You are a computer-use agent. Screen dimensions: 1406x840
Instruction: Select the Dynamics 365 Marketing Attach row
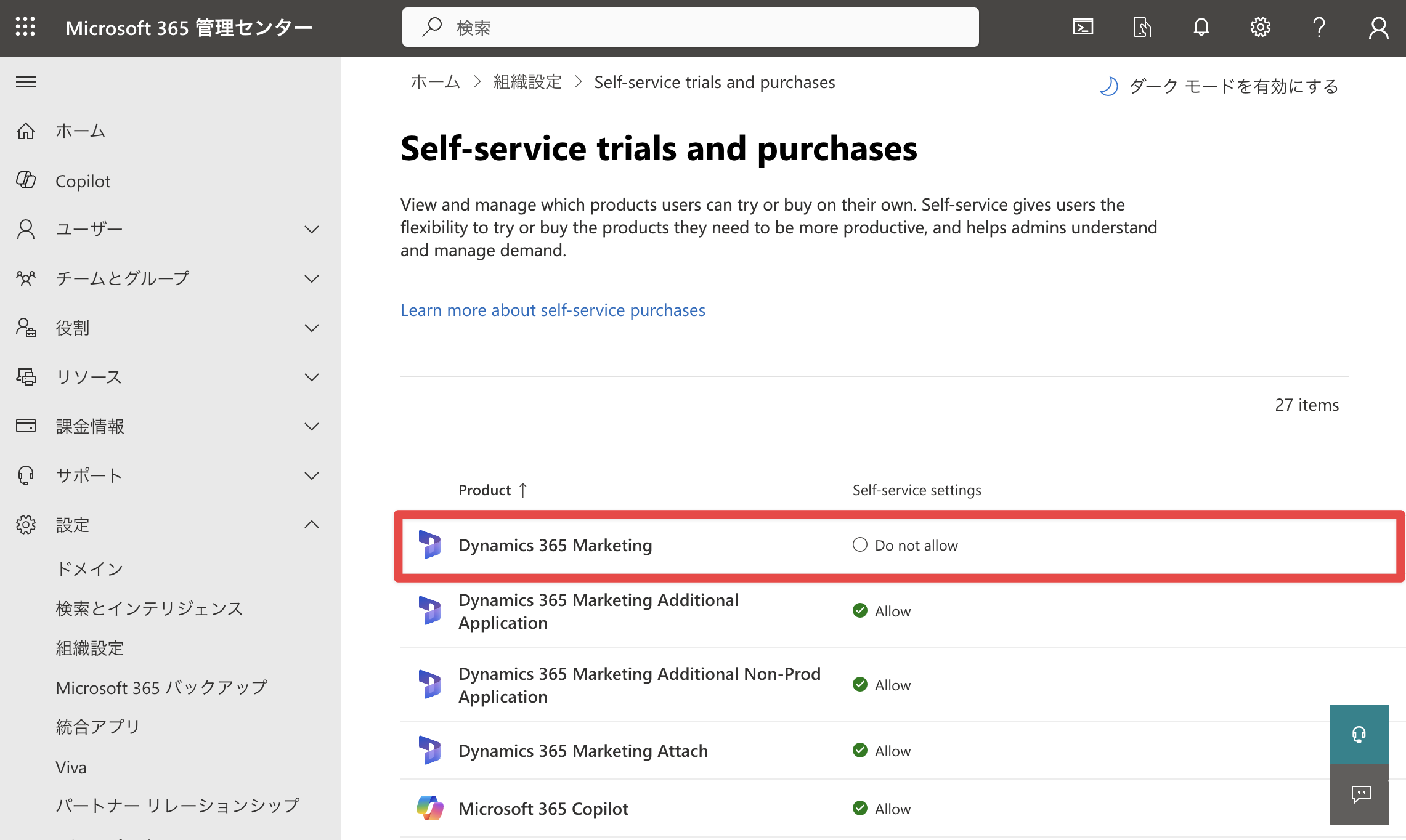(903, 751)
